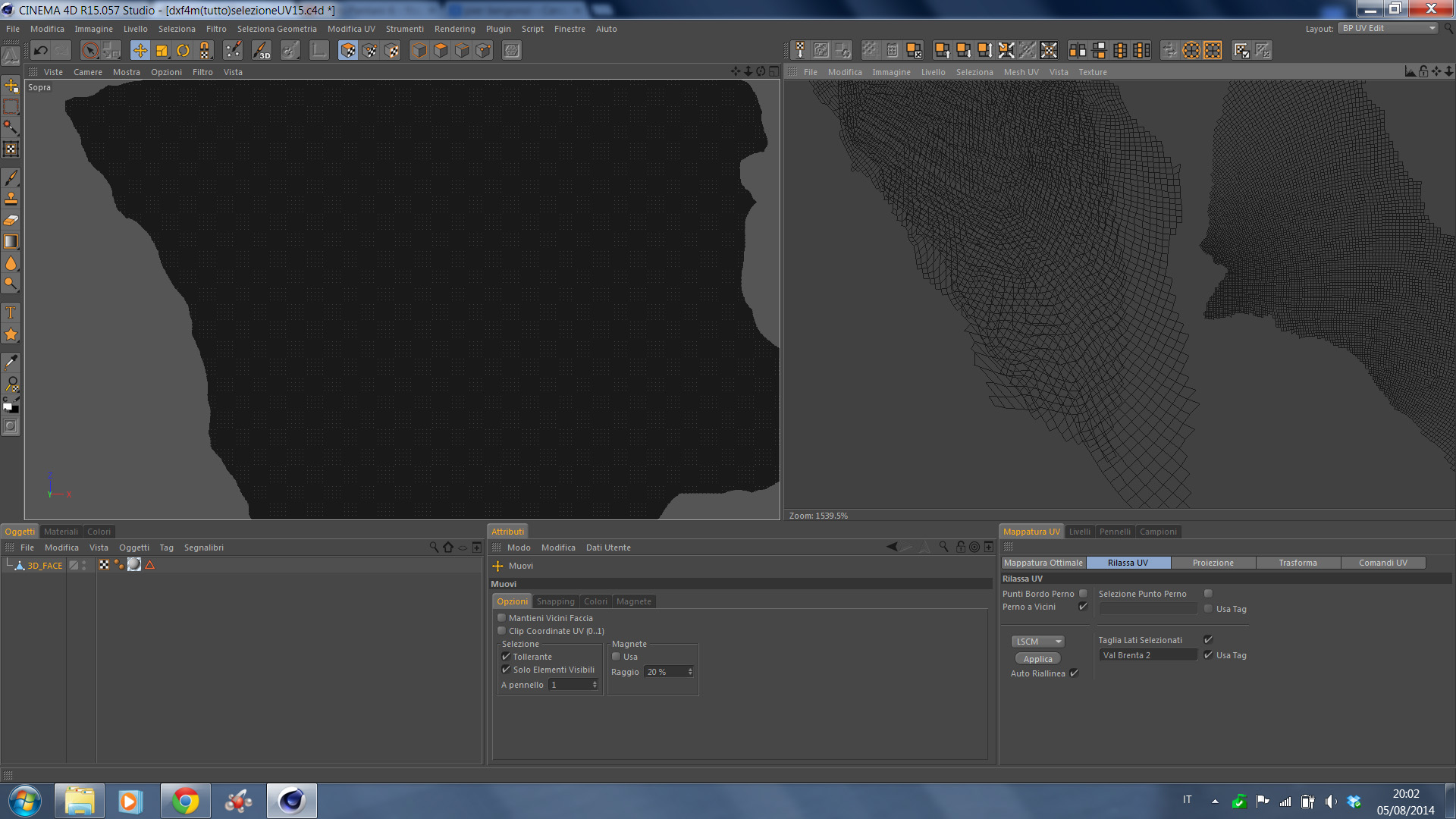1456x819 pixels.
Task: Open the LSCM method dropdown
Action: coord(1037,642)
